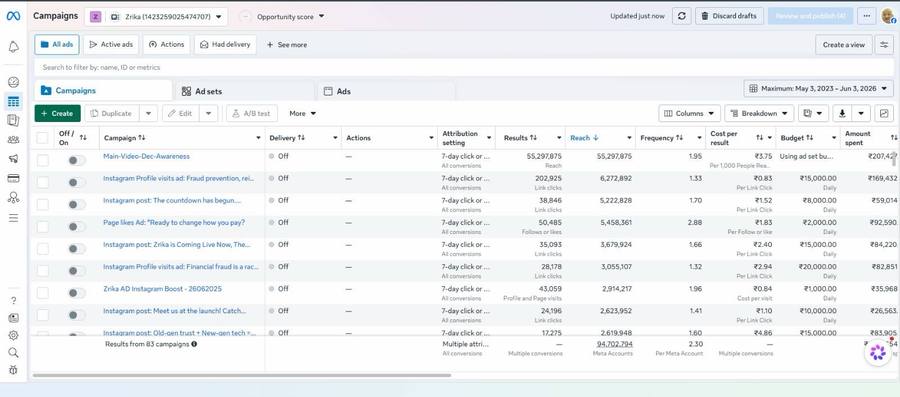Open Breakdown dropdown
The height and width of the screenshot is (397, 900).
(759, 114)
